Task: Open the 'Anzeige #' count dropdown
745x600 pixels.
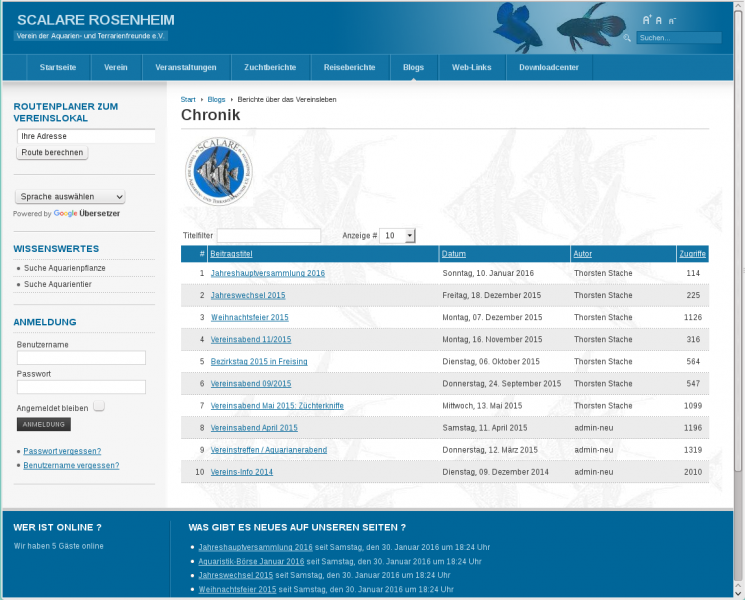Action: pyautogui.click(x=398, y=236)
